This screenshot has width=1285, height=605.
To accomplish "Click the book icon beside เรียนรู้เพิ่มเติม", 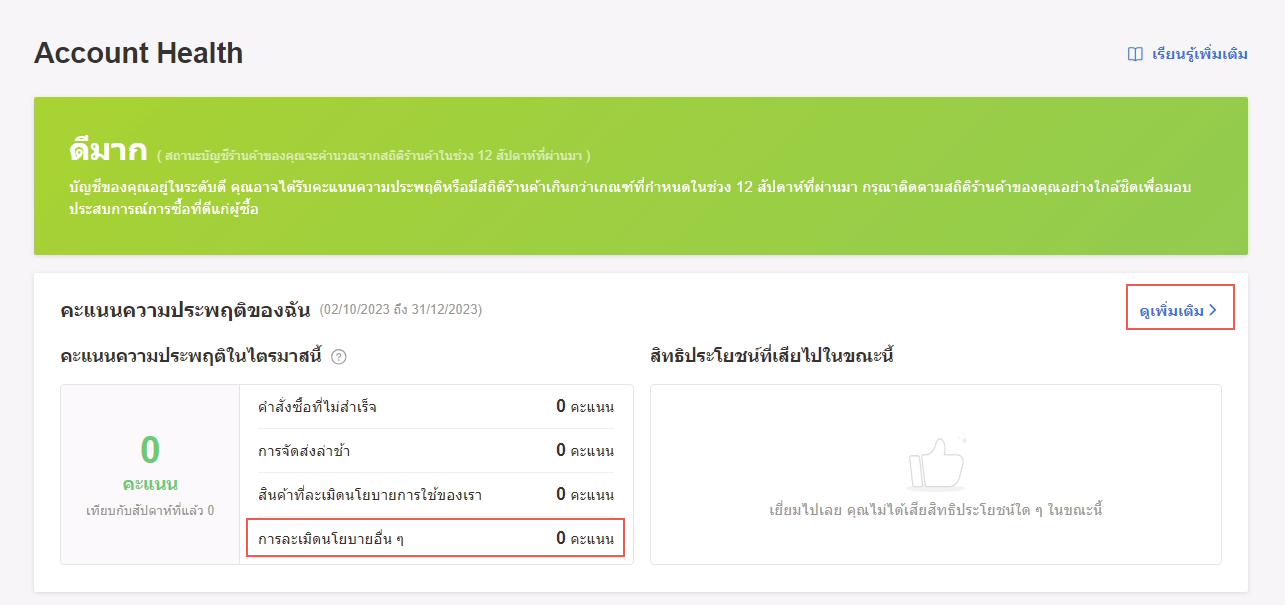I will 1135,54.
